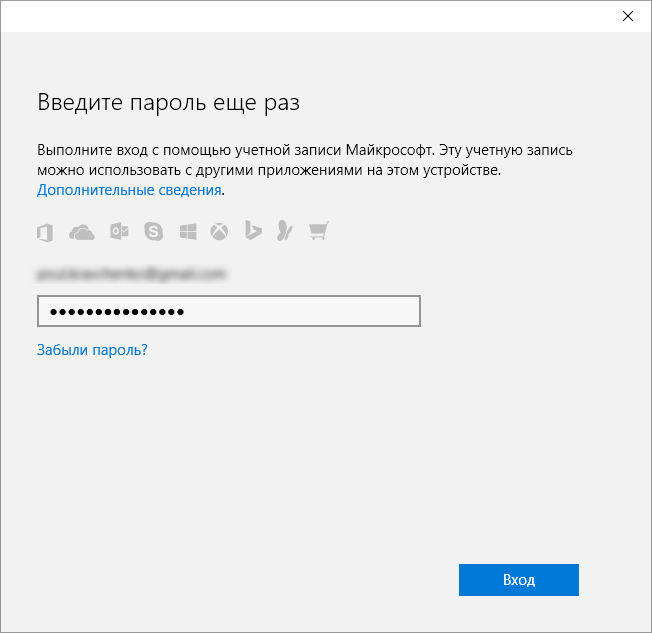This screenshot has width=652, height=633.
Task: Focus the masked password input field
Action: tap(229, 311)
